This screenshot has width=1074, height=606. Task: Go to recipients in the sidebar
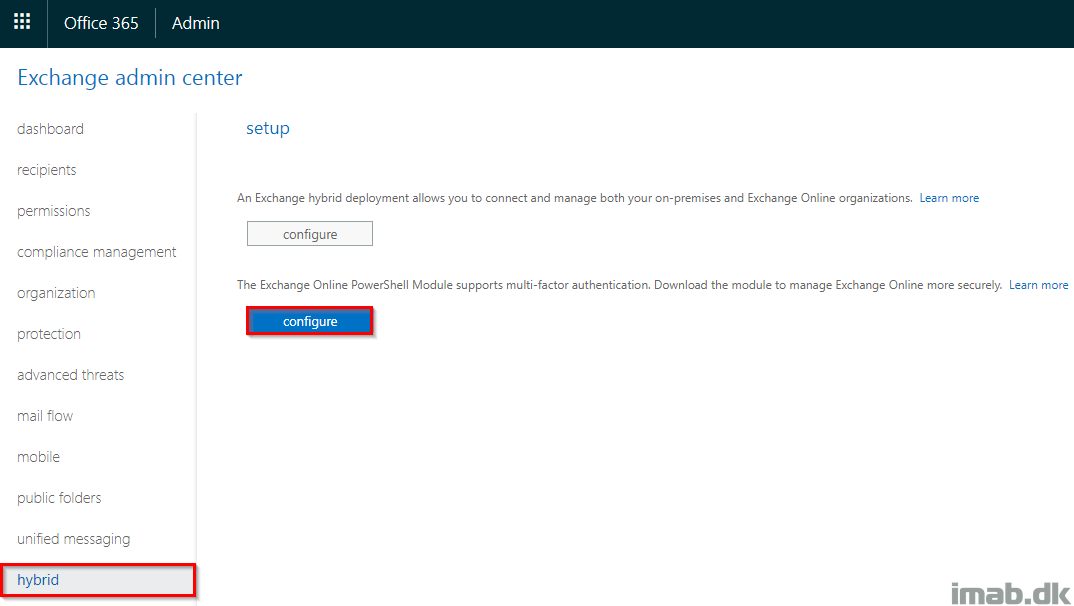(x=47, y=170)
